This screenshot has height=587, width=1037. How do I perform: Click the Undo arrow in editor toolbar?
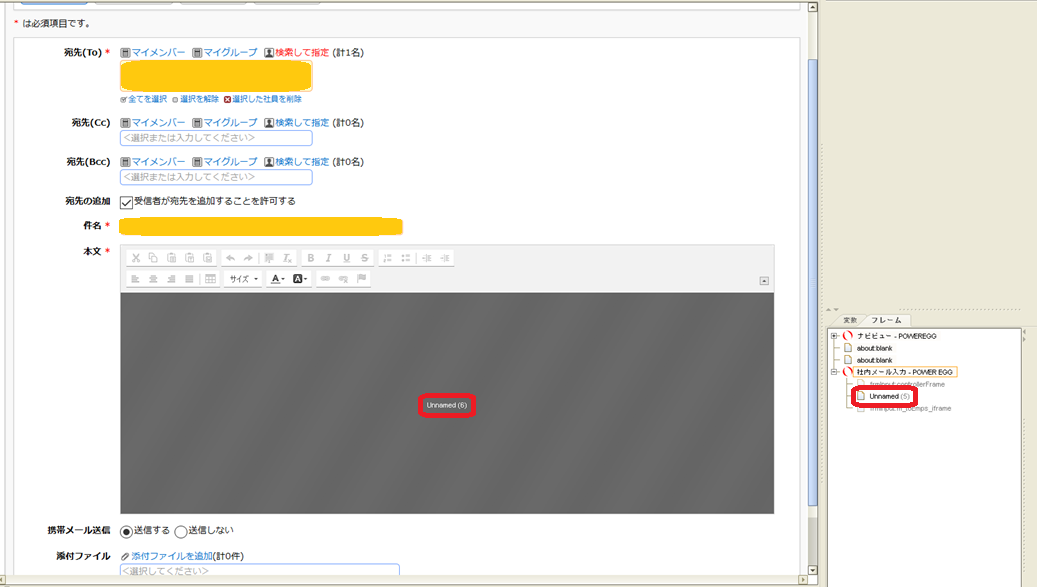coord(230,258)
